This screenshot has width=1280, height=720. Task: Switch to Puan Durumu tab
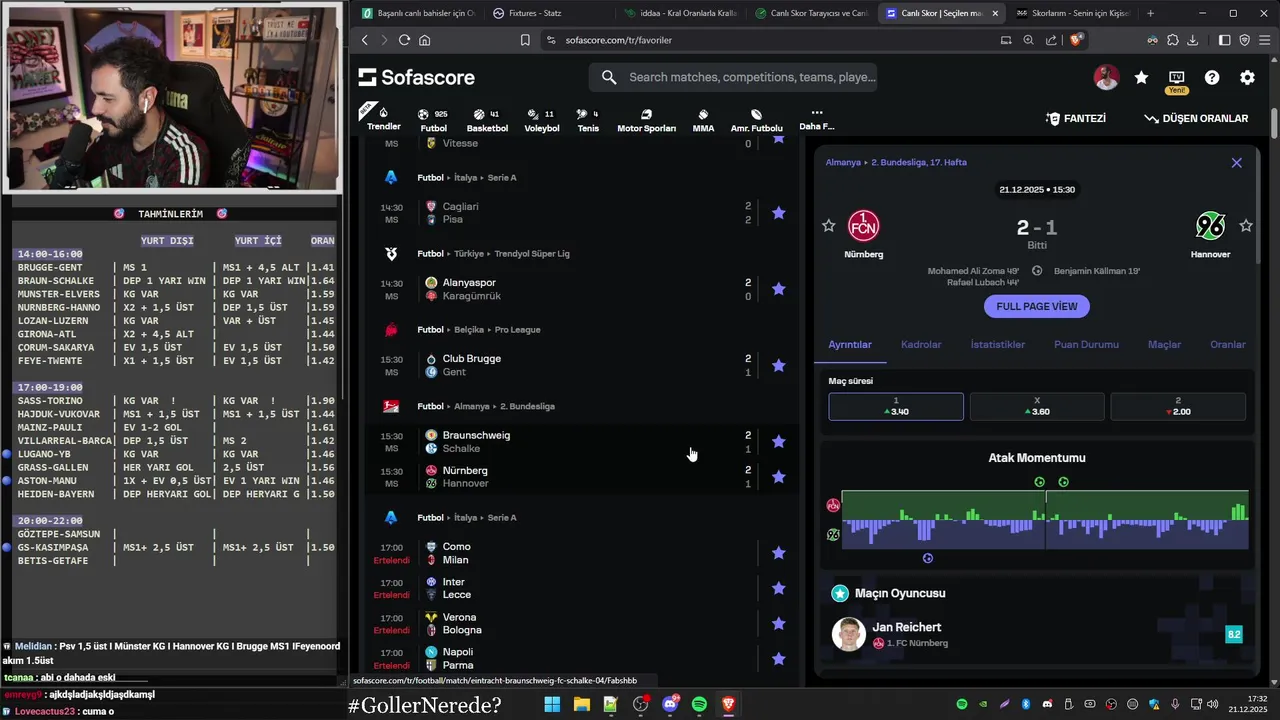click(1086, 344)
